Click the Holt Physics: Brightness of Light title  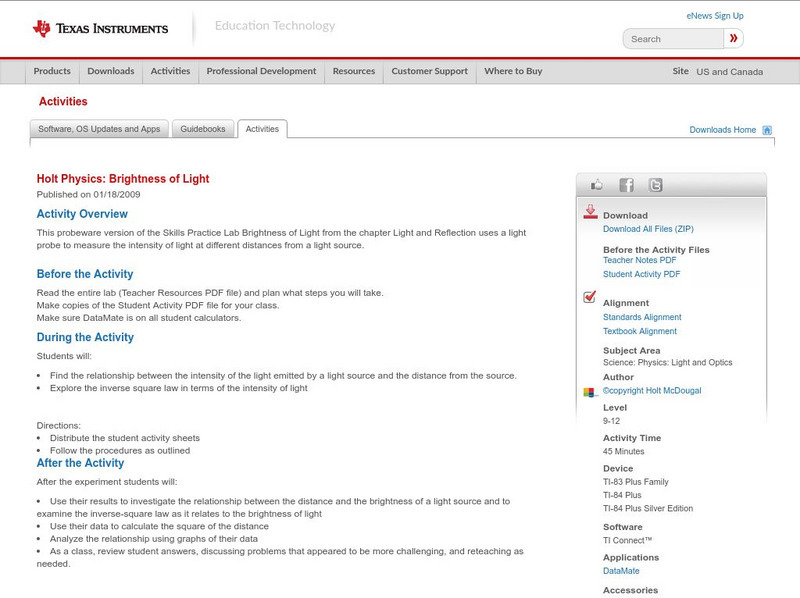tap(123, 179)
